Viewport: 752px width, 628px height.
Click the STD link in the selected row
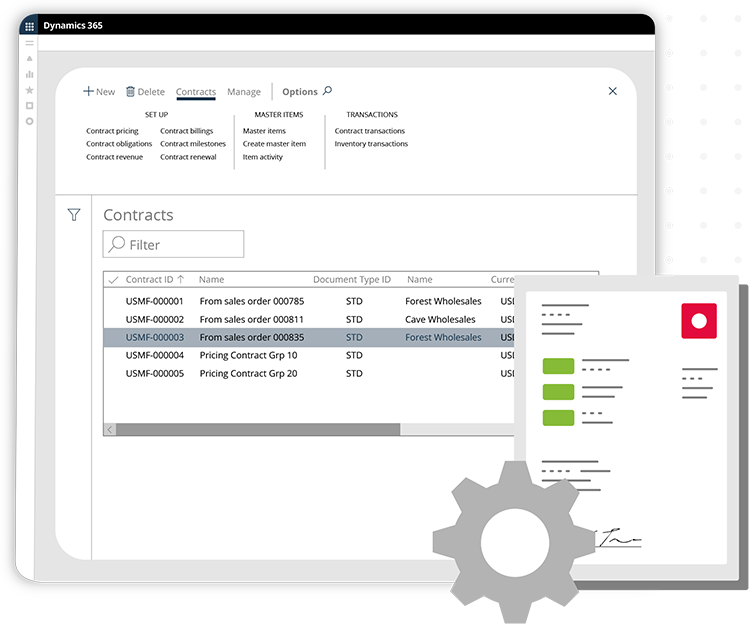point(354,338)
